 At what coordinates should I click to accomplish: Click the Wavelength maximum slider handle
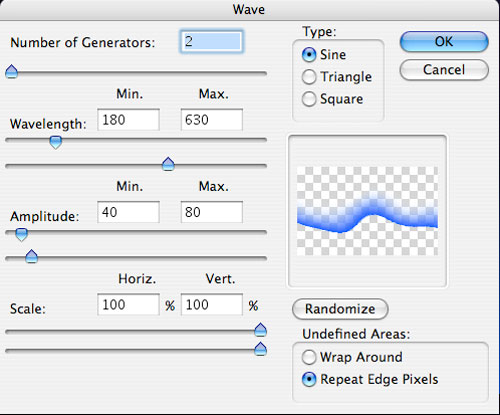coord(168,164)
